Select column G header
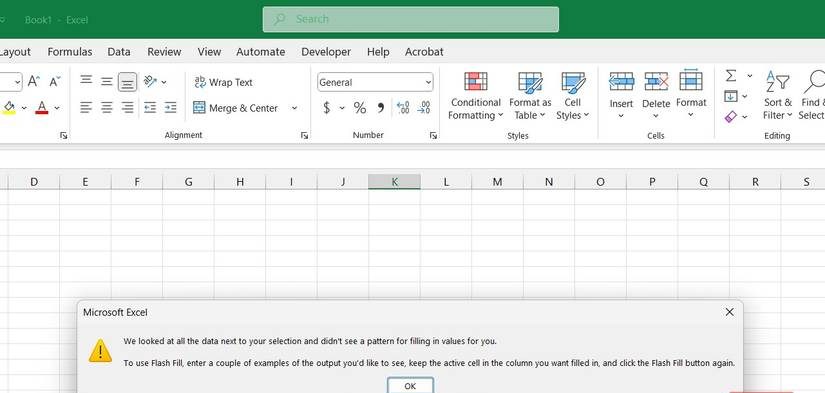Screen dimensions: 825x393 (188, 182)
